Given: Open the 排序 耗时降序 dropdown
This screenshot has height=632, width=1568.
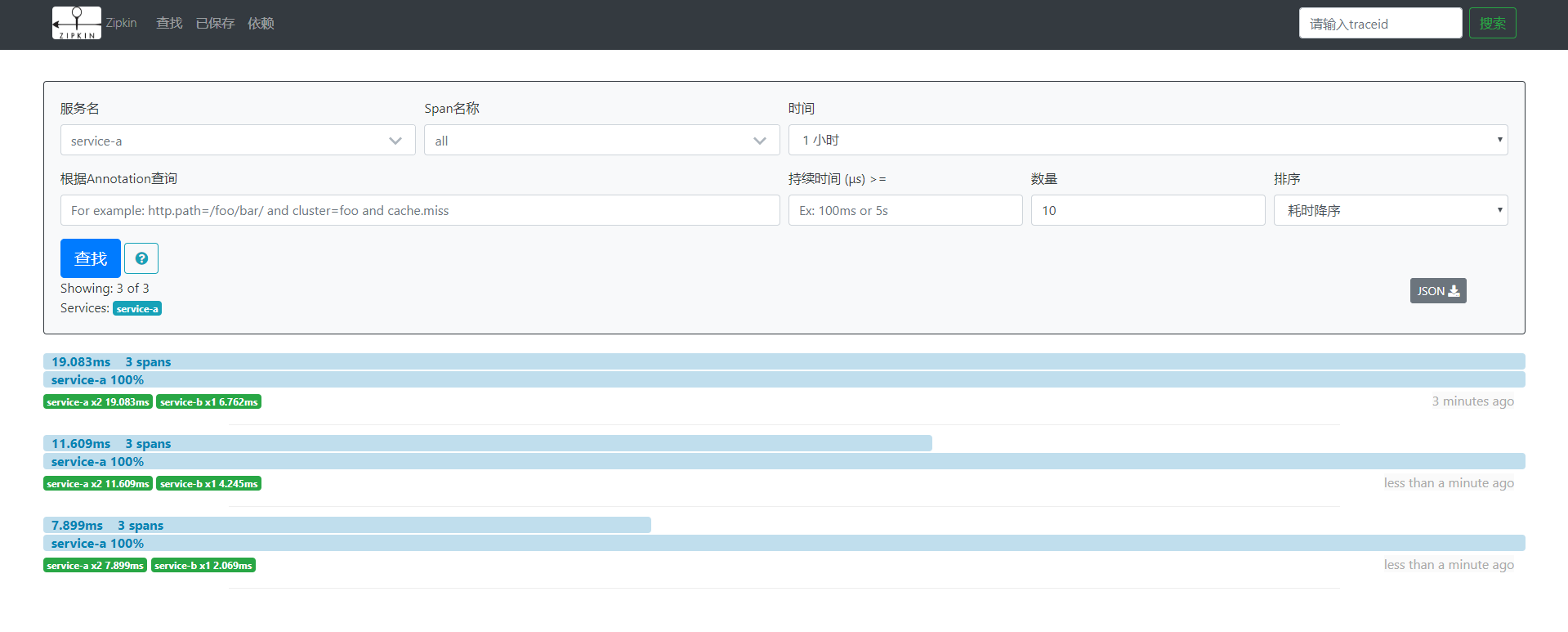Looking at the screenshot, I should pos(1391,210).
